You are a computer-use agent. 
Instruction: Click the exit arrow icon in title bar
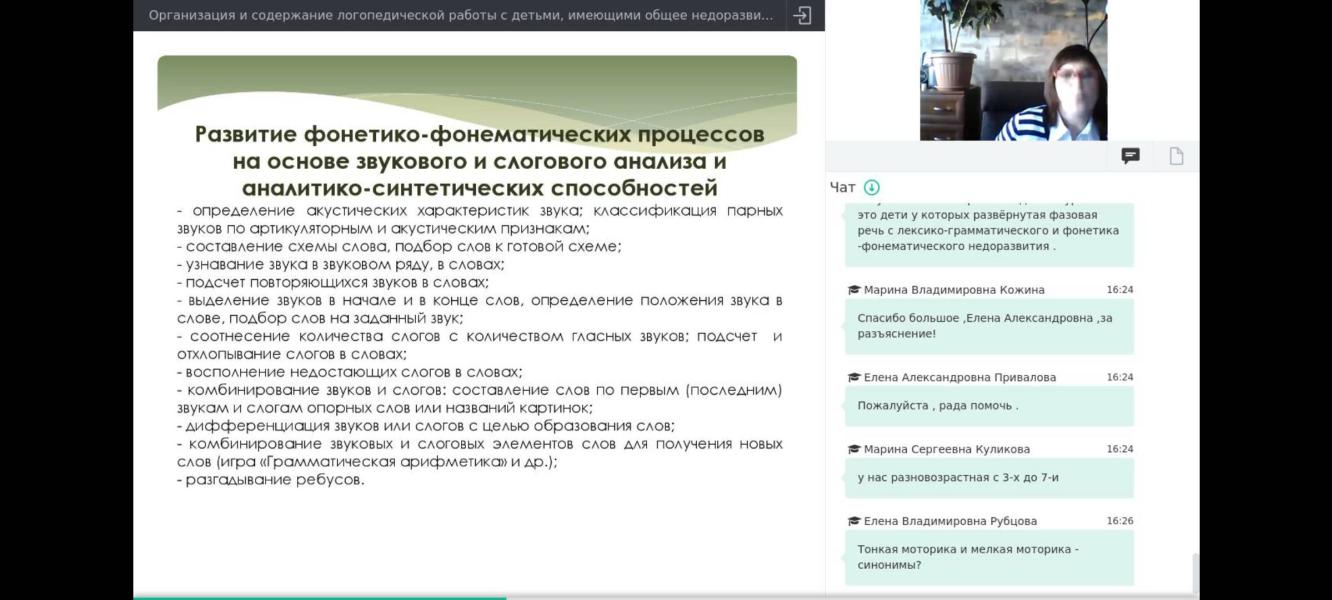pyautogui.click(x=800, y=16)
